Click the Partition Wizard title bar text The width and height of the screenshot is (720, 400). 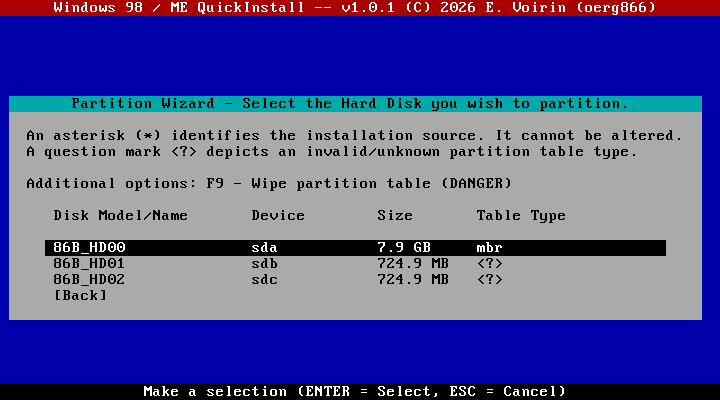[x=350, y=103]
